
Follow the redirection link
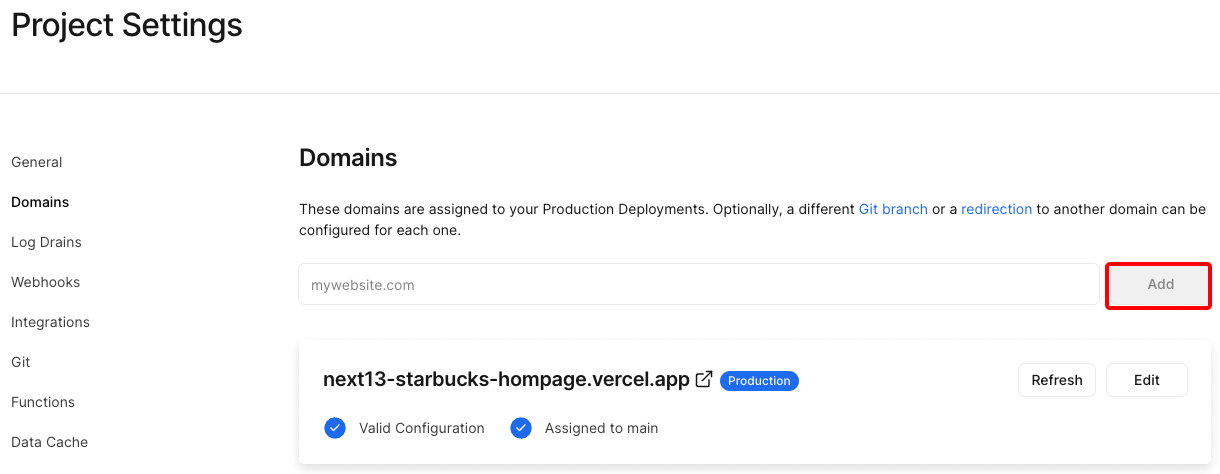pos(997,209)
